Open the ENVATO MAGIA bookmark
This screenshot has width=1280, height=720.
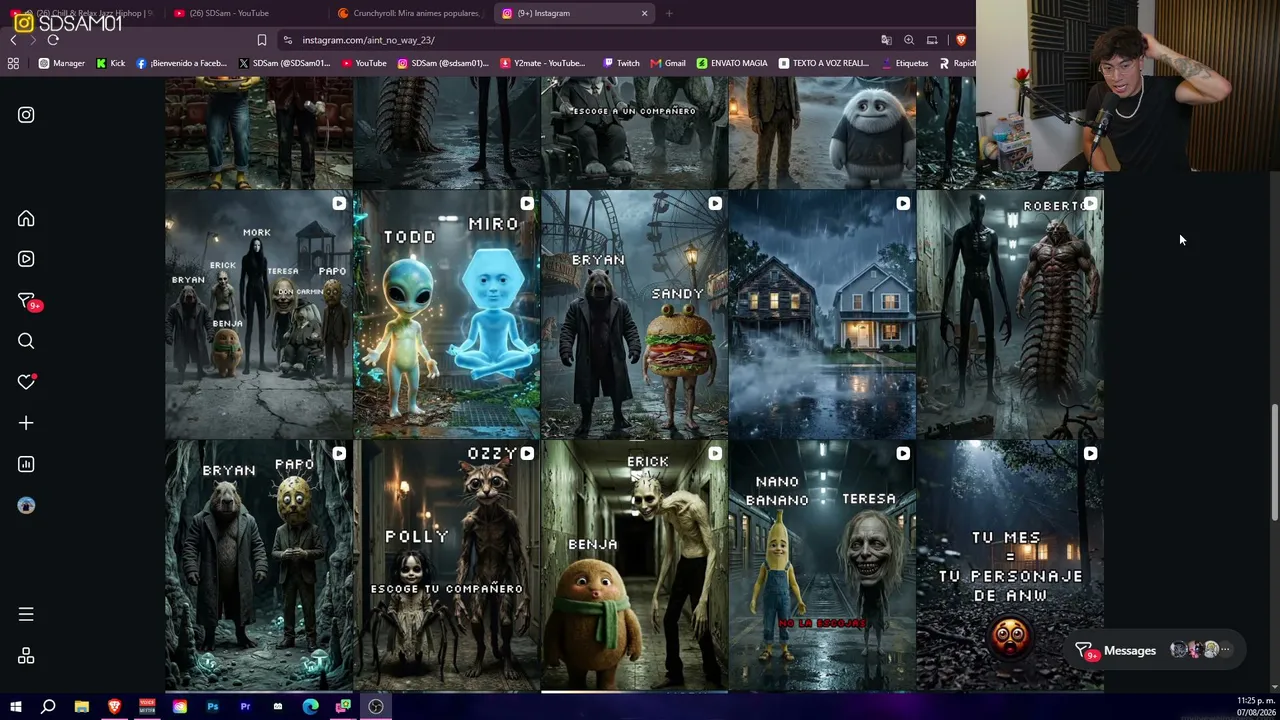click(x=733, y=63)
